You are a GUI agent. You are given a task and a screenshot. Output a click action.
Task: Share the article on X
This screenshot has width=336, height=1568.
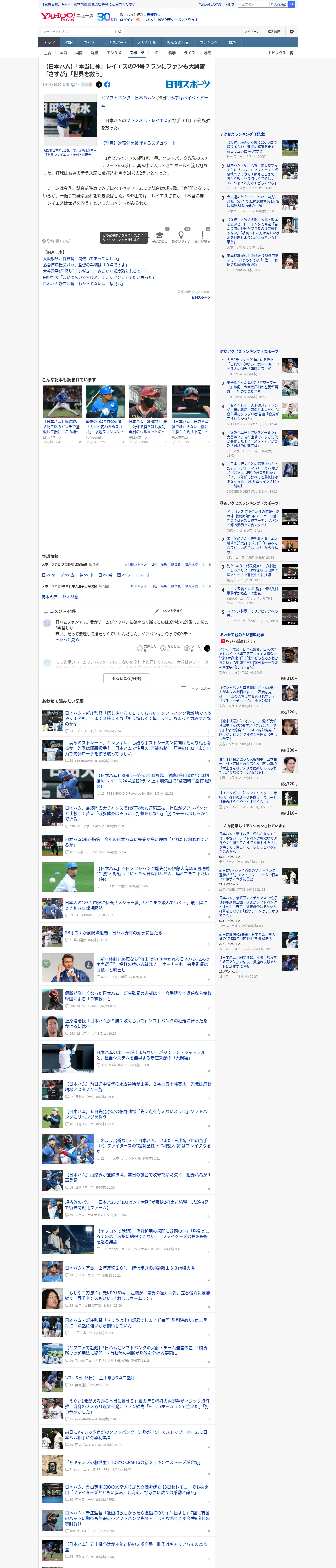[x=99, y=85]
